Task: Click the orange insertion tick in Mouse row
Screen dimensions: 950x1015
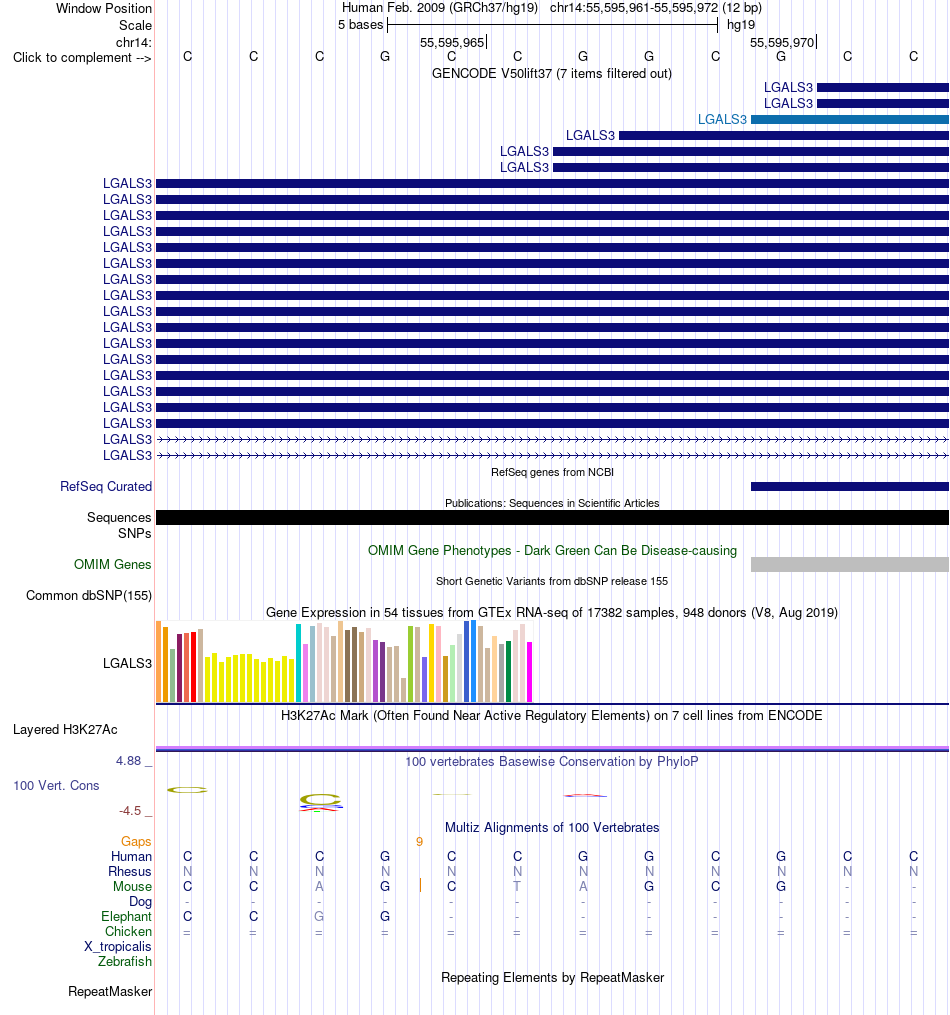Action: point(421,886)
